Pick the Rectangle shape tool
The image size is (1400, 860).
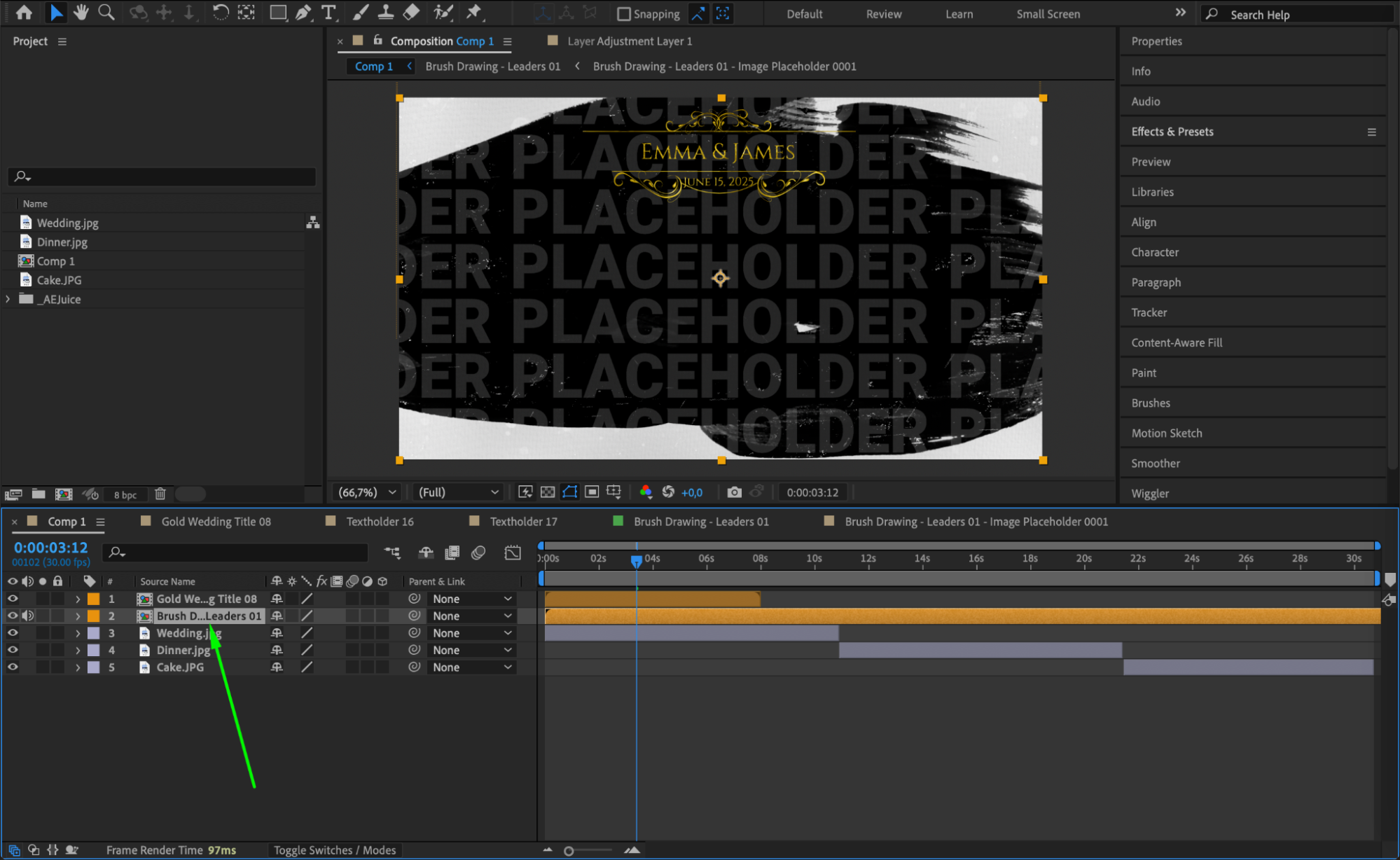click(x=278, y=12)
